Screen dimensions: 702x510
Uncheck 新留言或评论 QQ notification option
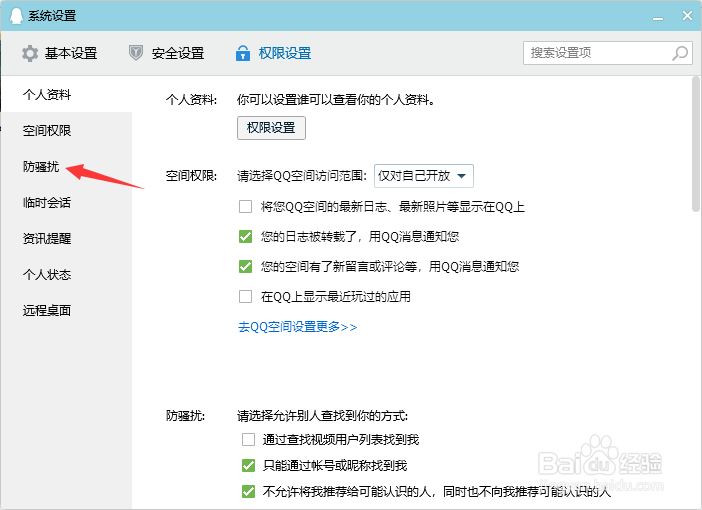pos(245,266)
